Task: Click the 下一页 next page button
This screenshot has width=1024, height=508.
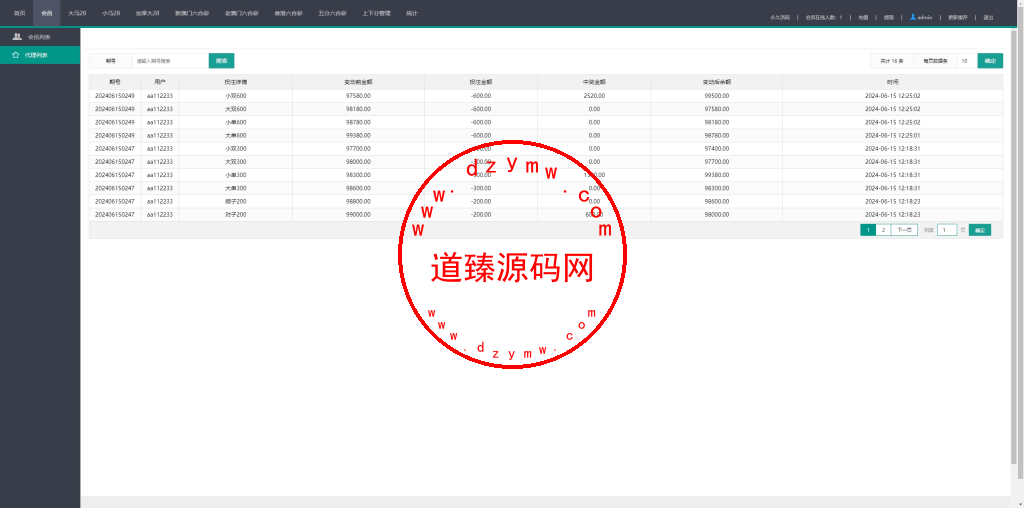Action: click(904, 230)
